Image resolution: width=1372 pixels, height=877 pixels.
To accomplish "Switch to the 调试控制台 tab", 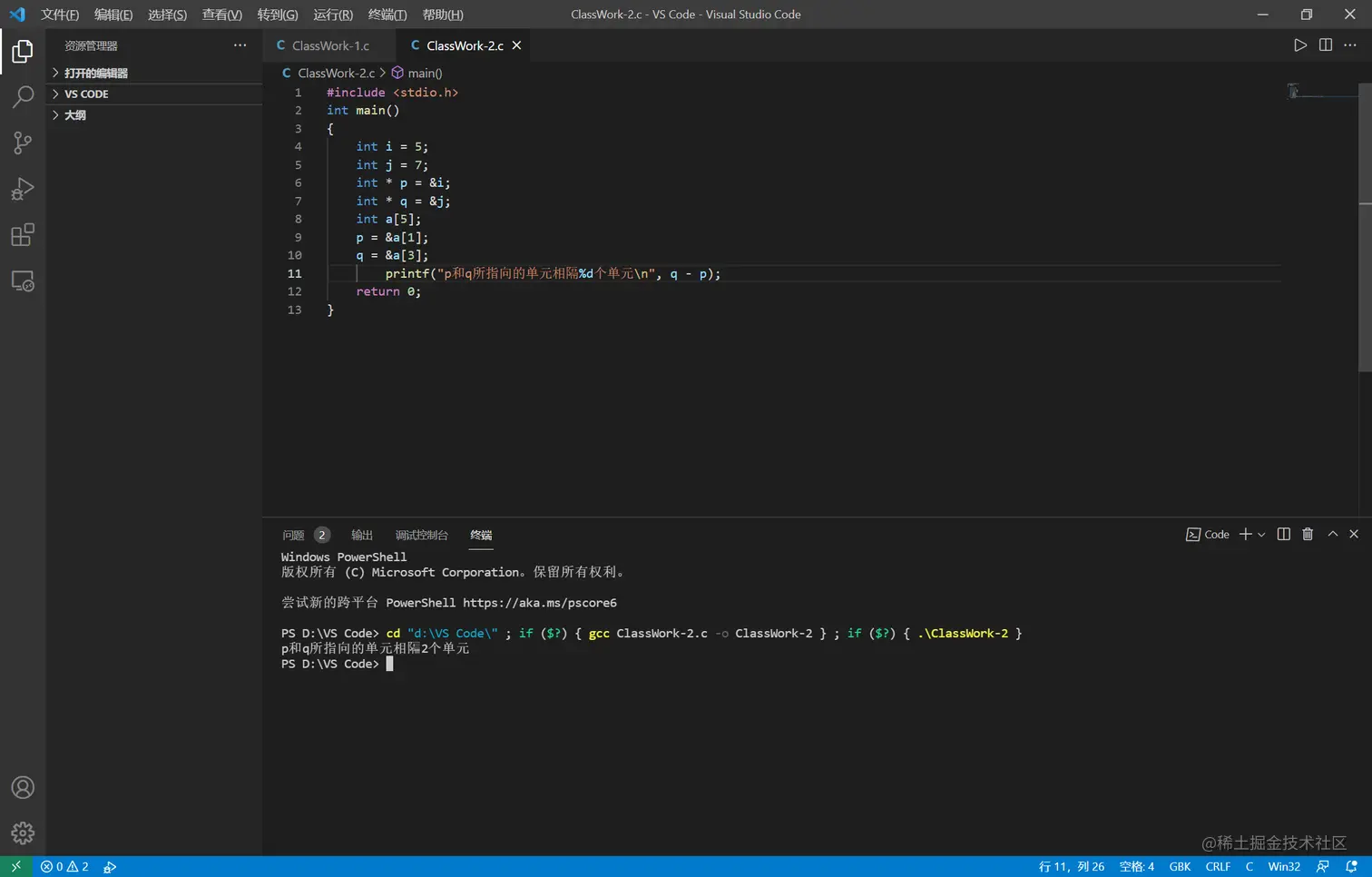I will [x=422, y=535].
